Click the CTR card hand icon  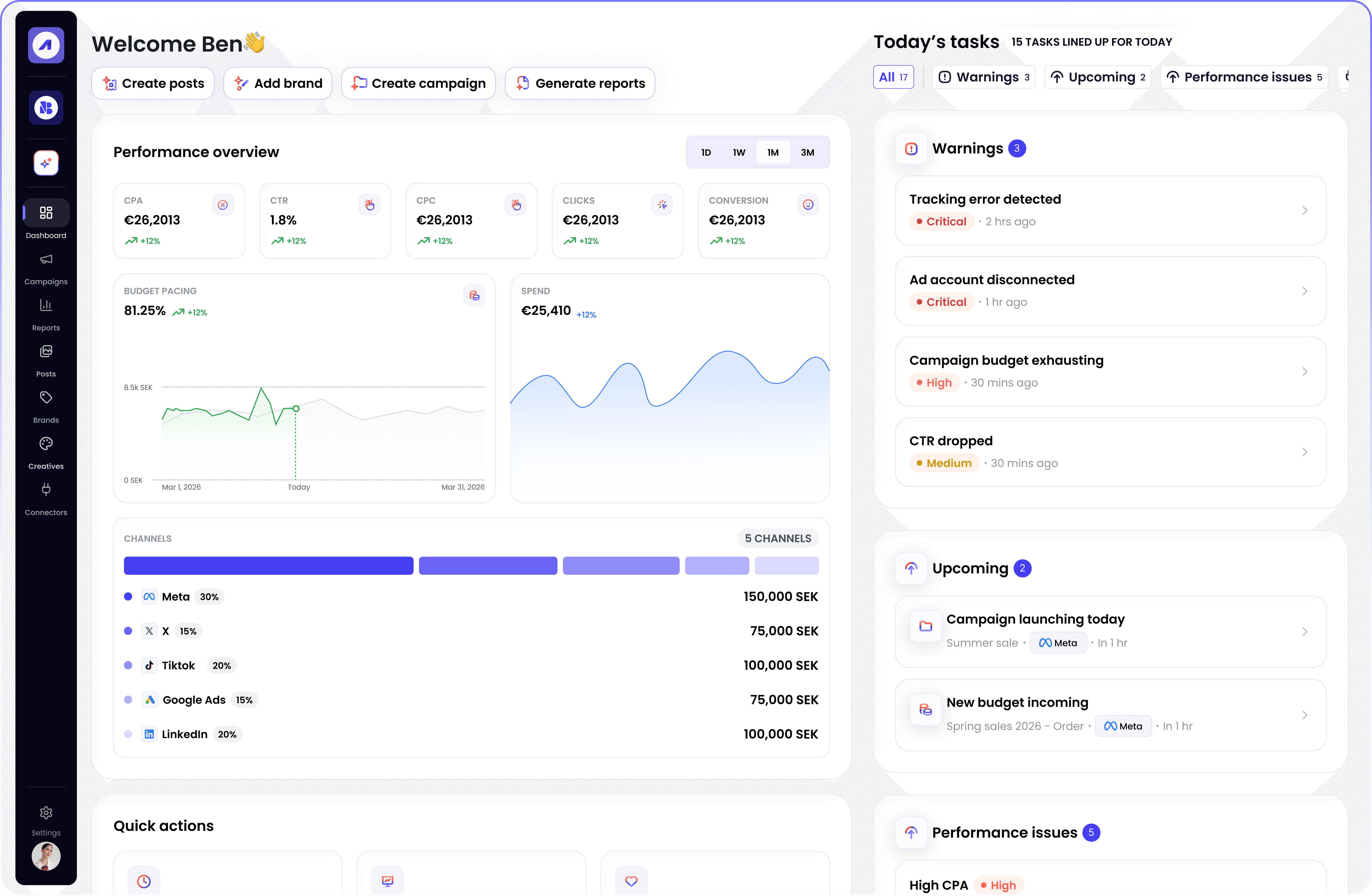tap(369, 205)
